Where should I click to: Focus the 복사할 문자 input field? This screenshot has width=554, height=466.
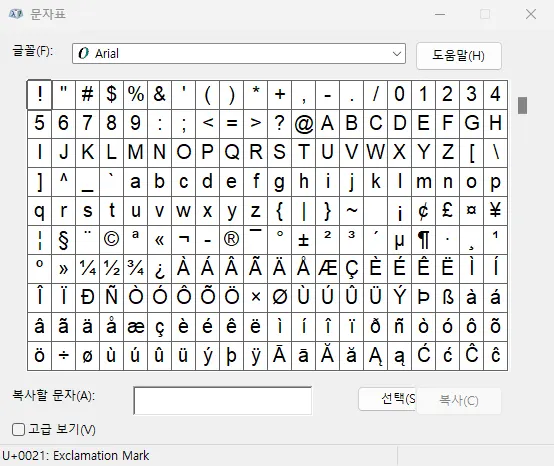(223, 401)
